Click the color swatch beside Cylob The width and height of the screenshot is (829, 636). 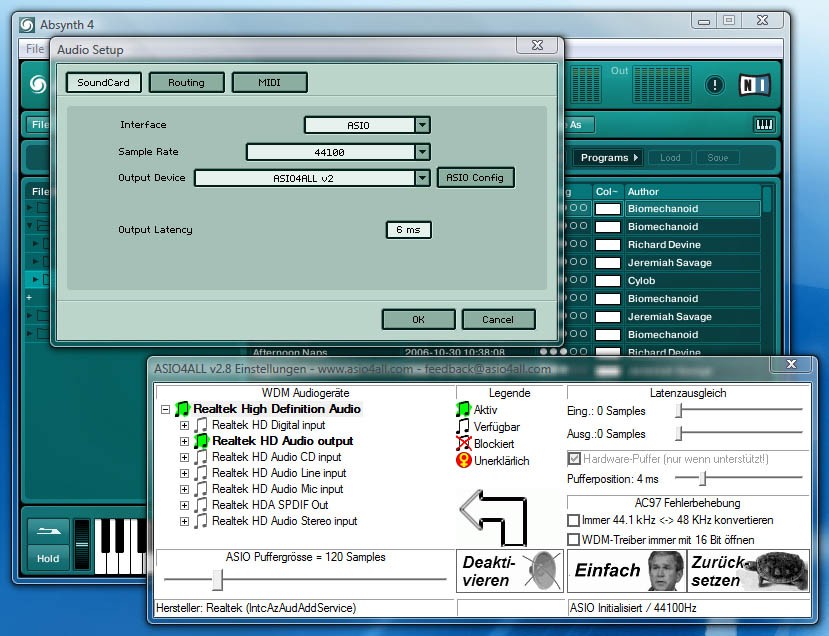(608, 281)
